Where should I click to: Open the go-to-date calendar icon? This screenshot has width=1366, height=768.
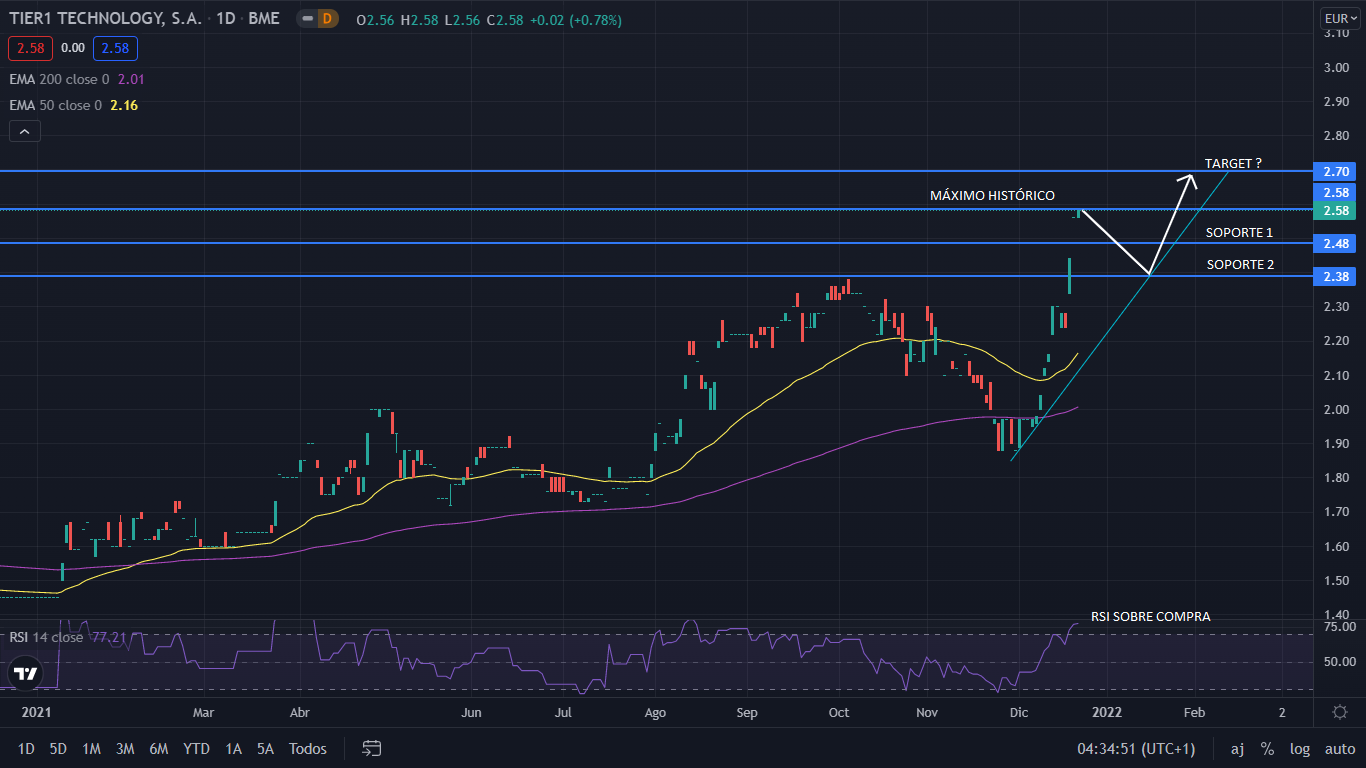pyautogui.click(x=372, y=748)
